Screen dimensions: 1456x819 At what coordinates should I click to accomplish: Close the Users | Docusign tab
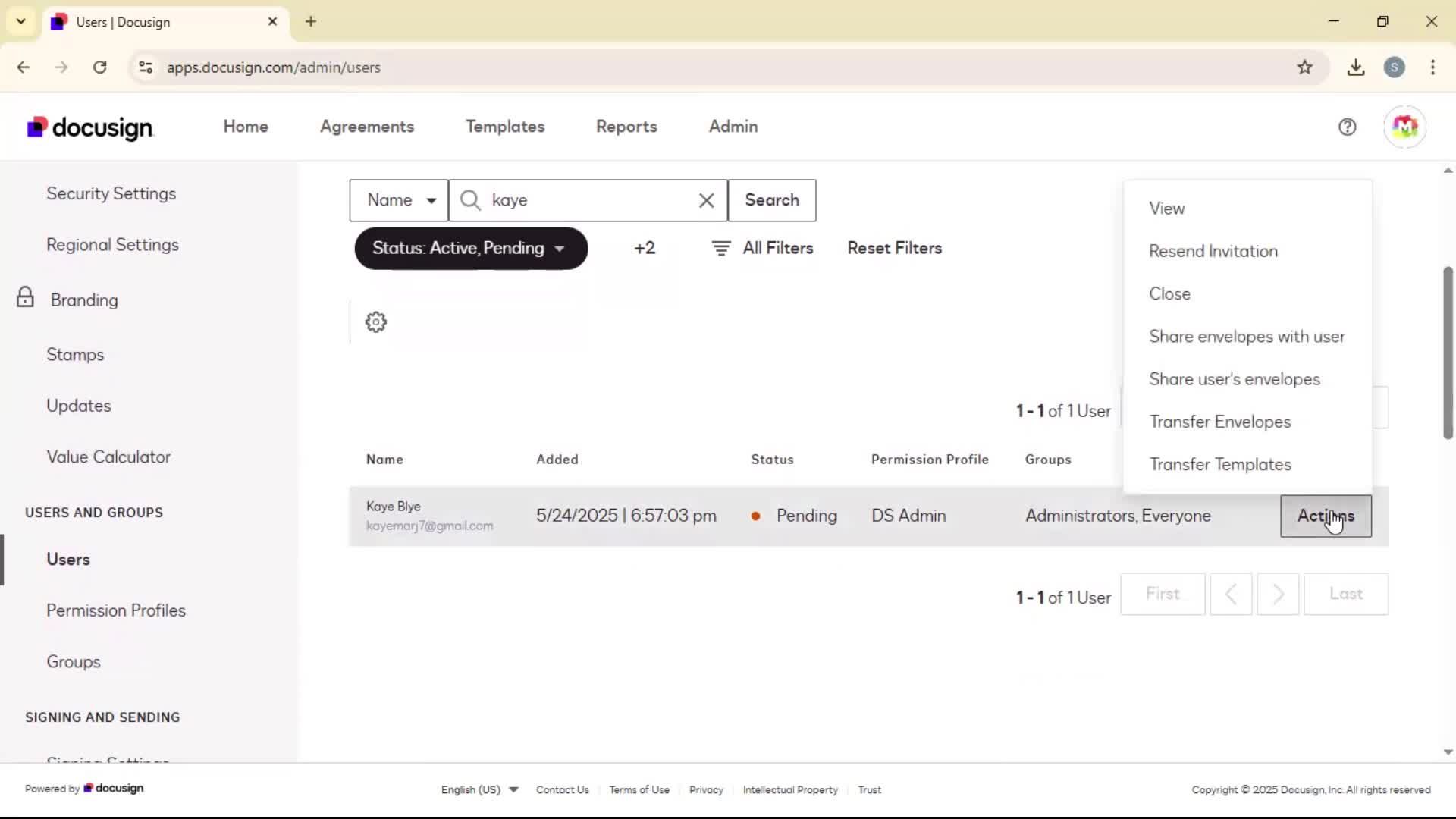pos(272,22)
